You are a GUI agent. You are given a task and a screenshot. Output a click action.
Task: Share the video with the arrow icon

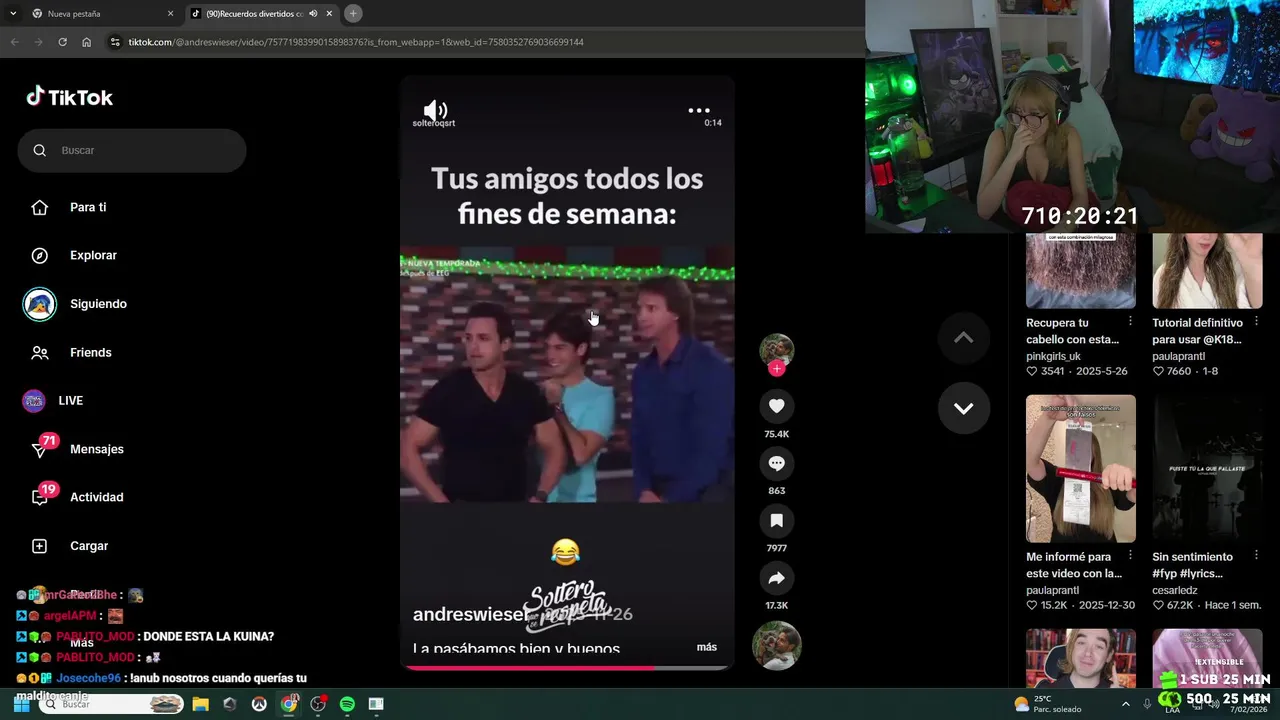[x=776, y=578]
